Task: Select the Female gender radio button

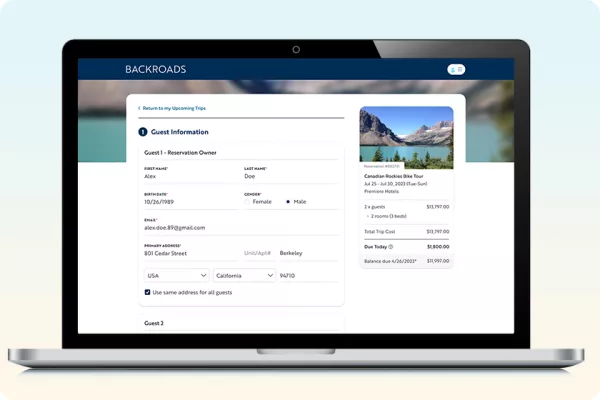Action: tap(248, 201)
